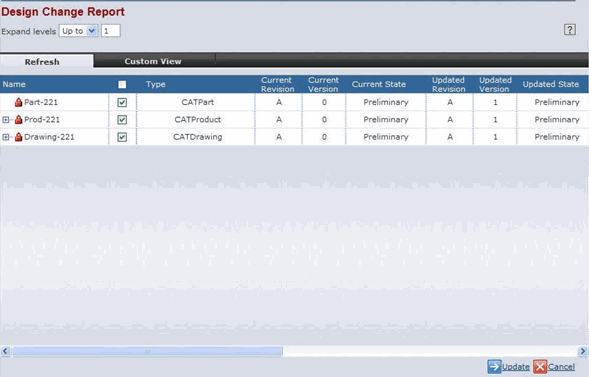Click Current State Preliminary in Part-221 row

(386, 102)
